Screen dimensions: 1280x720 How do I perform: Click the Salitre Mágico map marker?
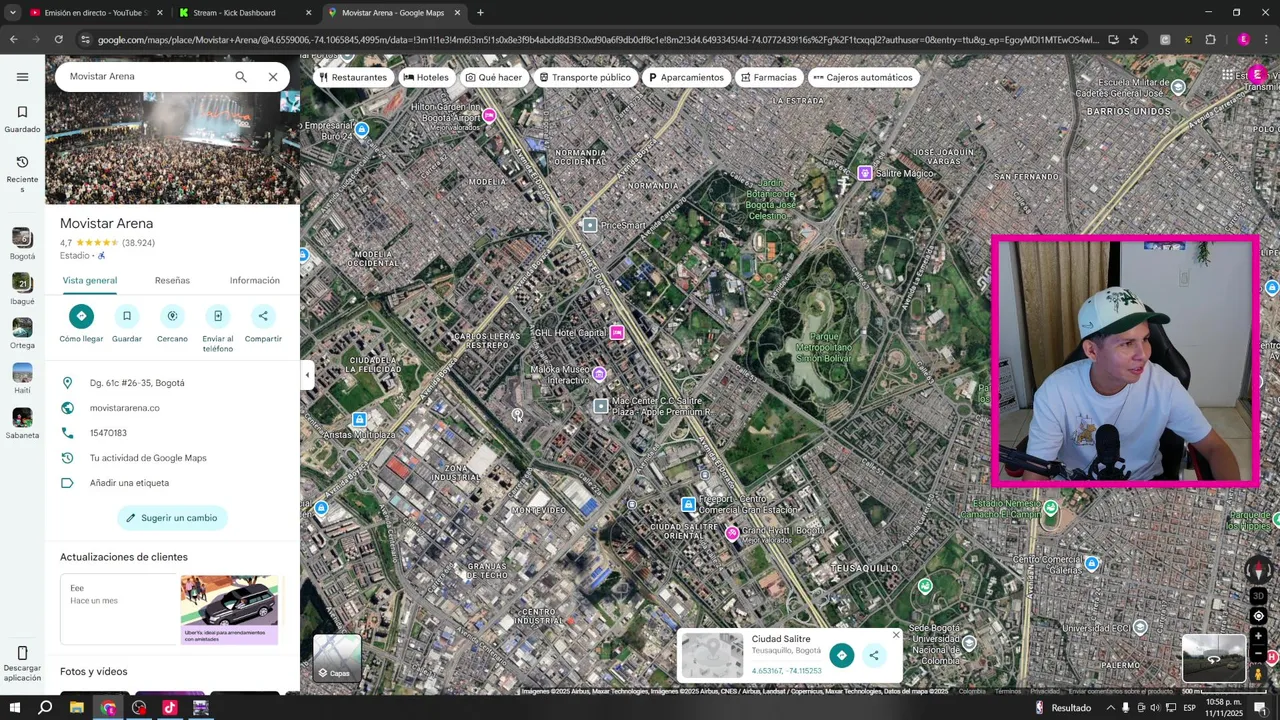click(865, 173)
